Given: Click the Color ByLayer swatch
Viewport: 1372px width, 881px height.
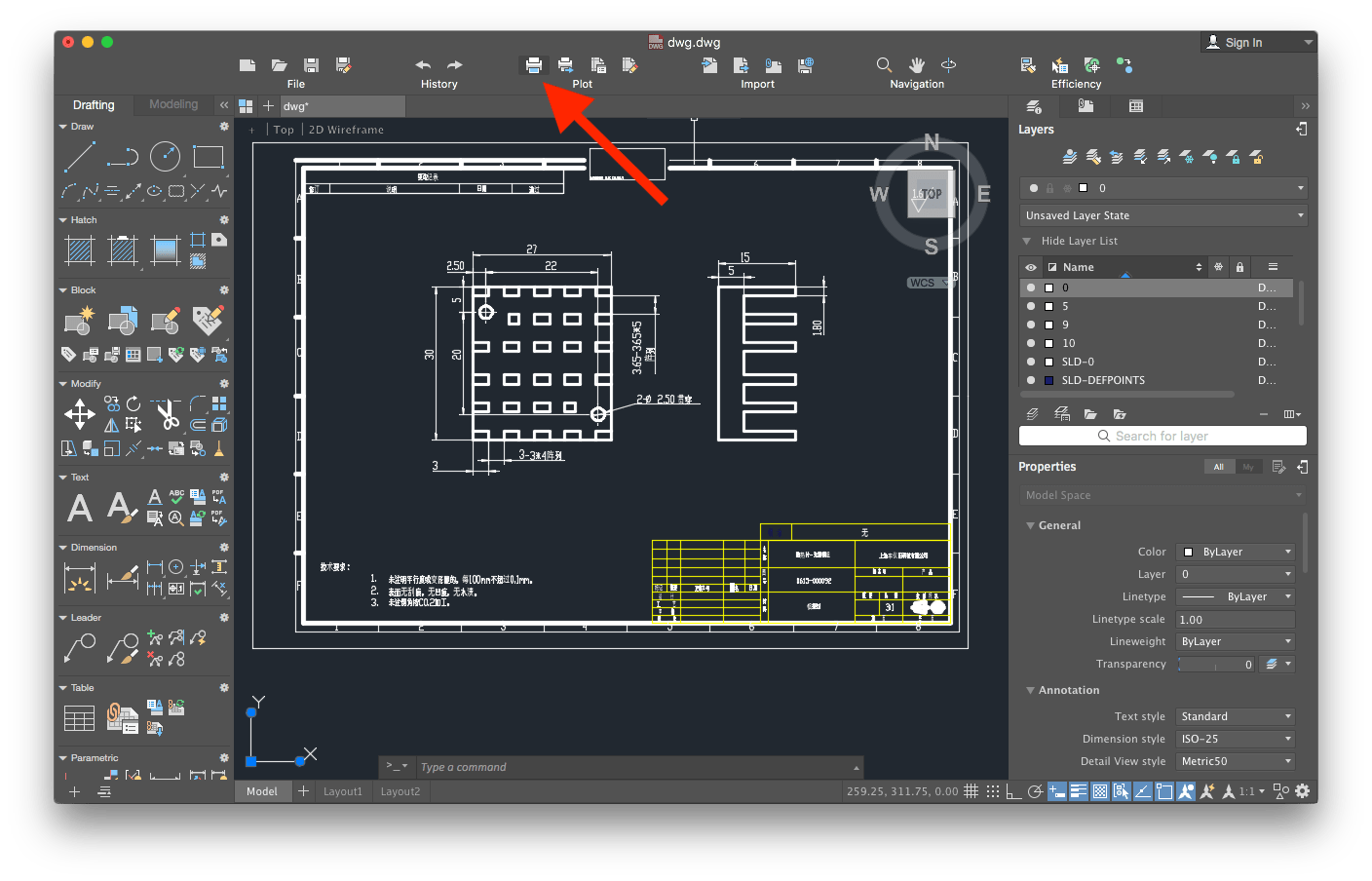Looking at the screenshot, I should pyautogui.click(x=1188, y=552).
